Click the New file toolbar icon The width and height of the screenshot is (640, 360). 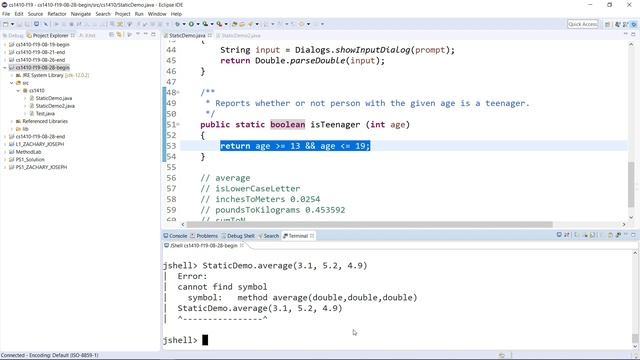click(6, 24)
